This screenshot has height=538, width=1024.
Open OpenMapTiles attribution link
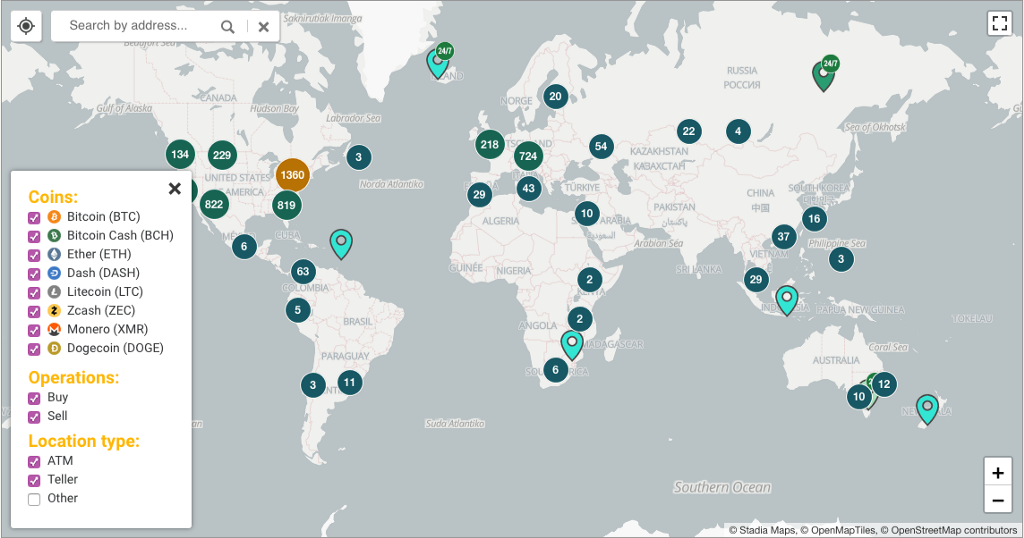pyautogui.click(x=843, y=530)
